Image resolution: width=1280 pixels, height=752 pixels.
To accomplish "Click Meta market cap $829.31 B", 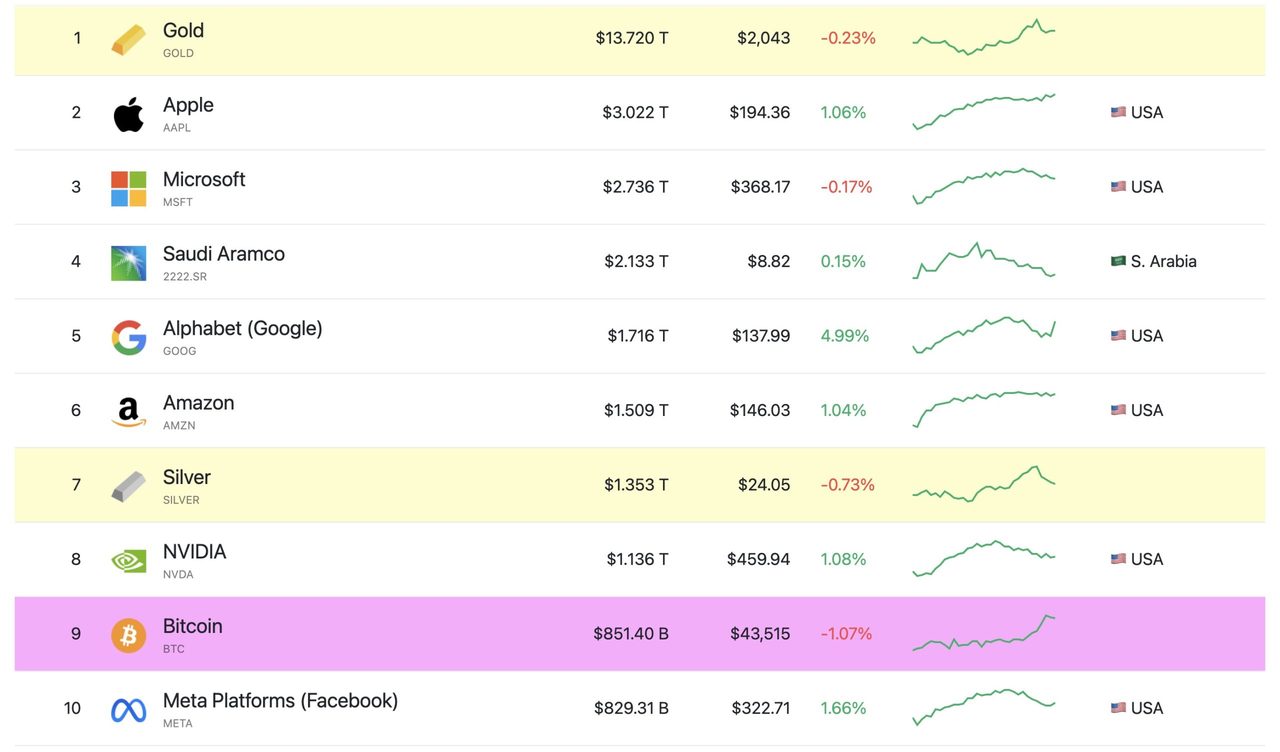I will click(x=631, y=708).
